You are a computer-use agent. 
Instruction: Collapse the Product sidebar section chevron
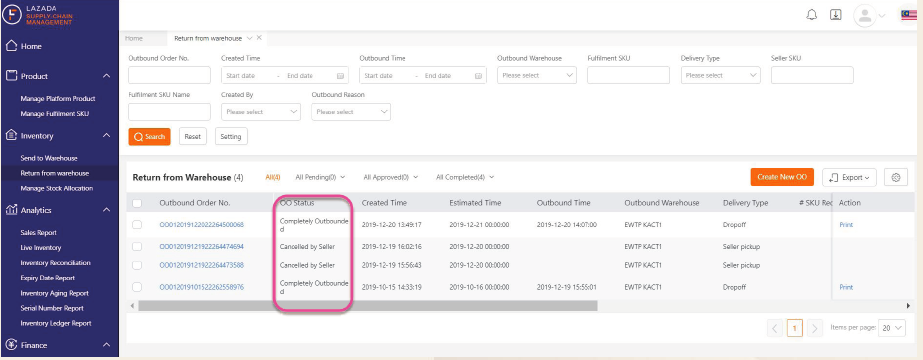pos(107,76)
